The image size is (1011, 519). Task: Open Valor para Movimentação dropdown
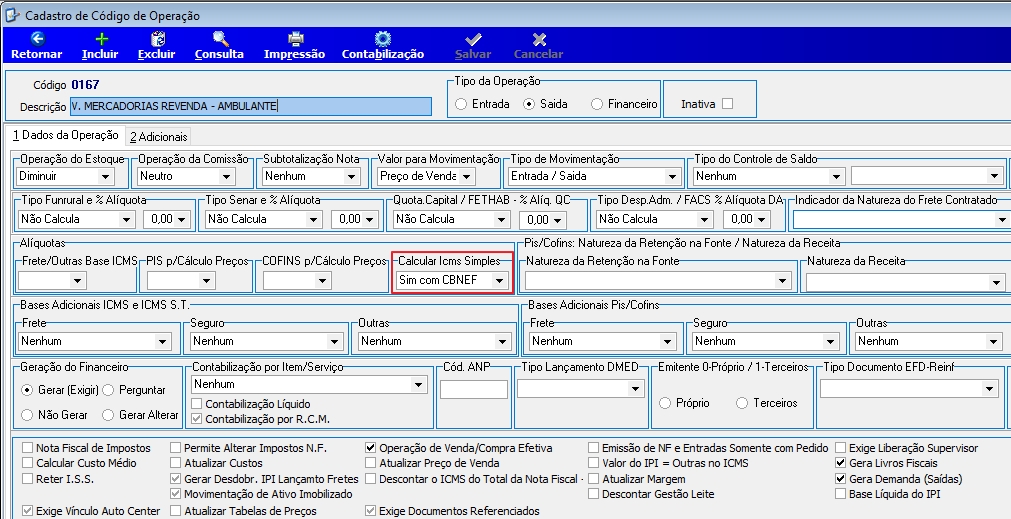point(467,176)
